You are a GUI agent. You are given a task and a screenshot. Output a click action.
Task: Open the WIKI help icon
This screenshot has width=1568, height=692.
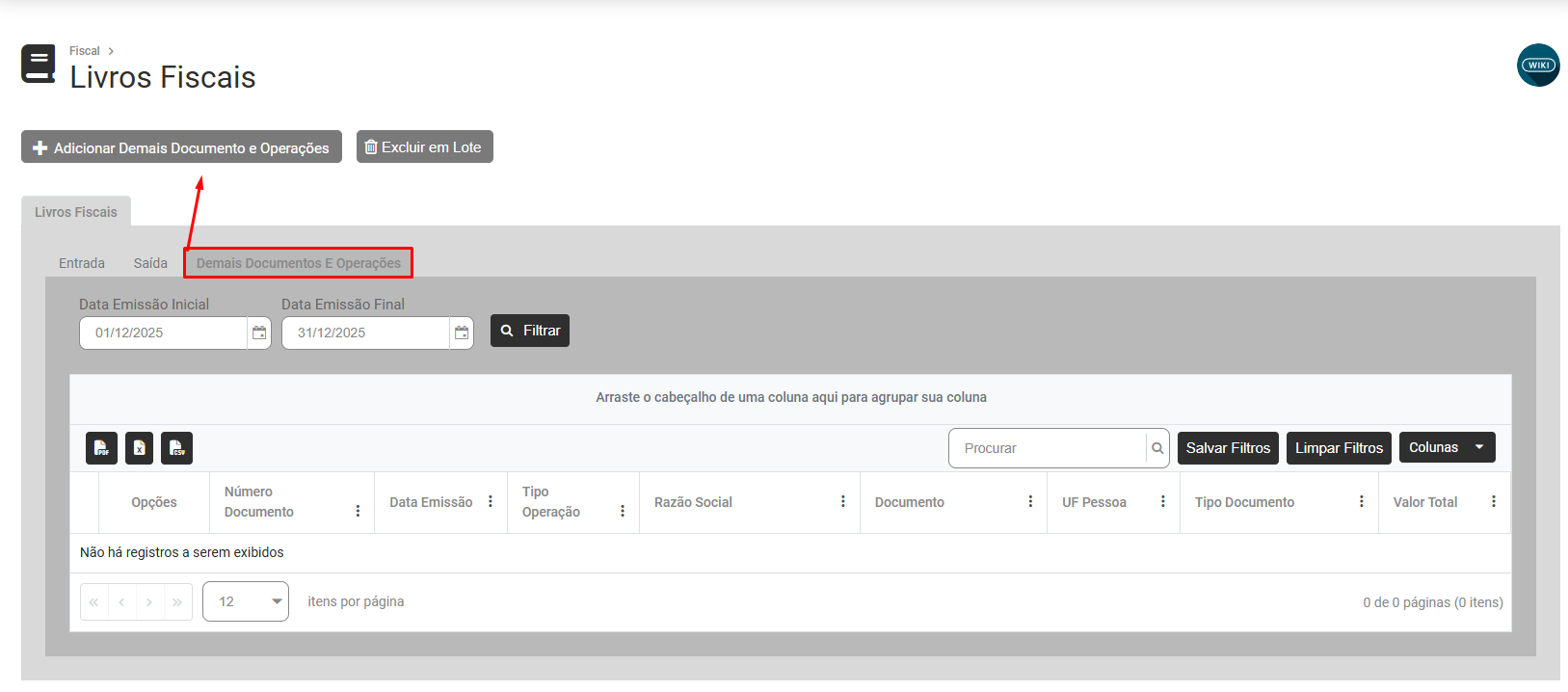(1538, 66)
